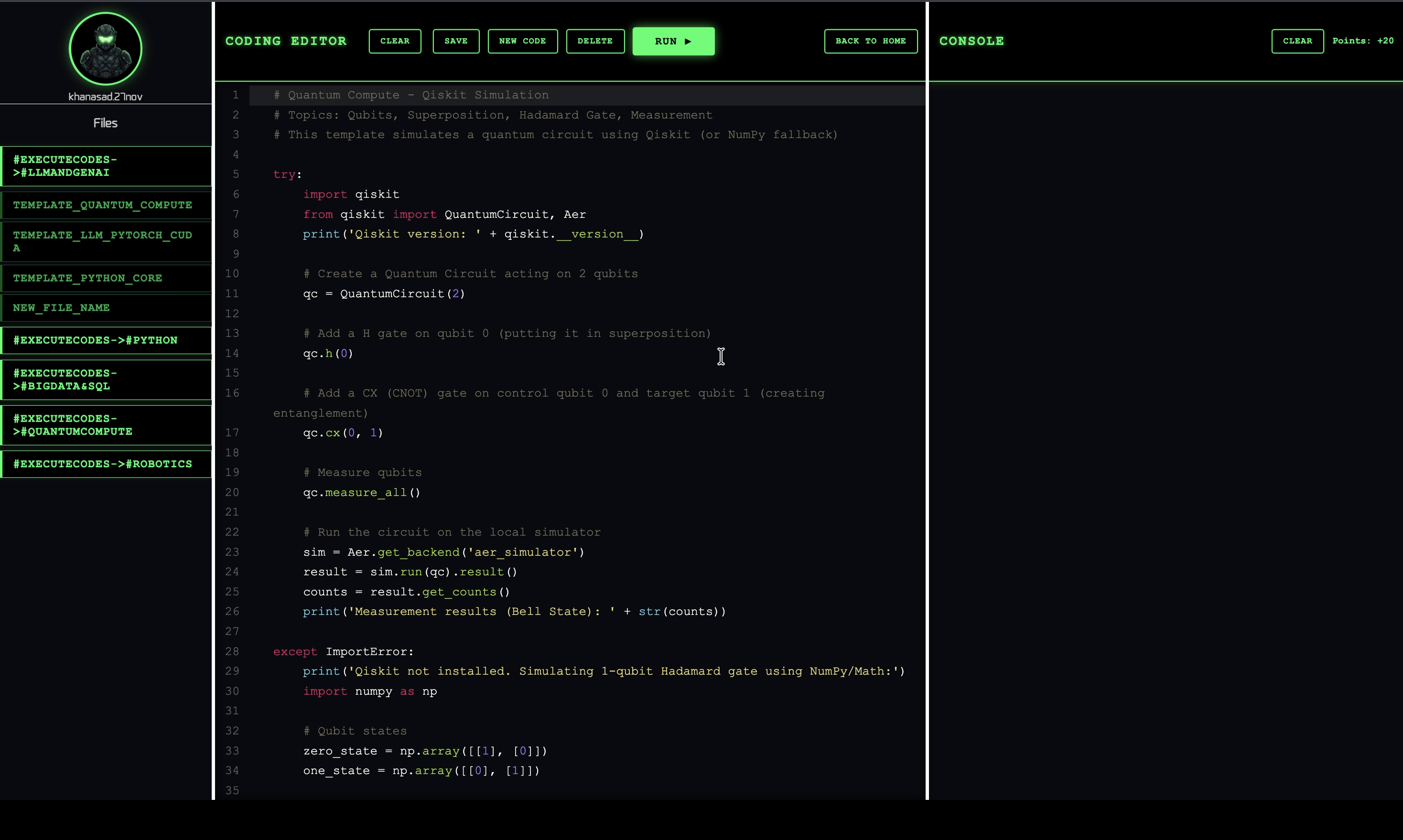Create a new code file
1403x840 pixels.
tap(522, 41)
